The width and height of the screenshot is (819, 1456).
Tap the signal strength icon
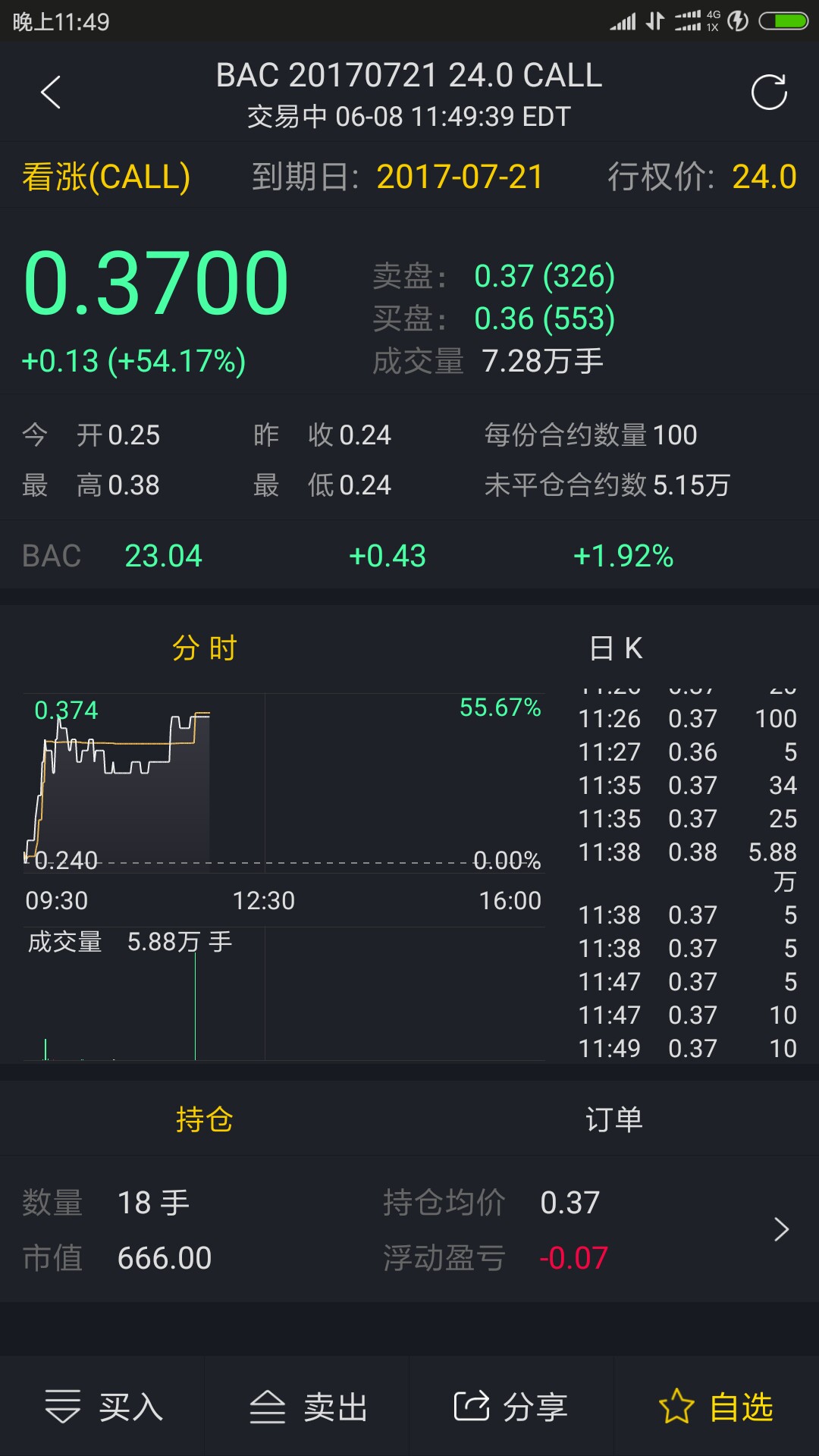(x=623, y=21)
